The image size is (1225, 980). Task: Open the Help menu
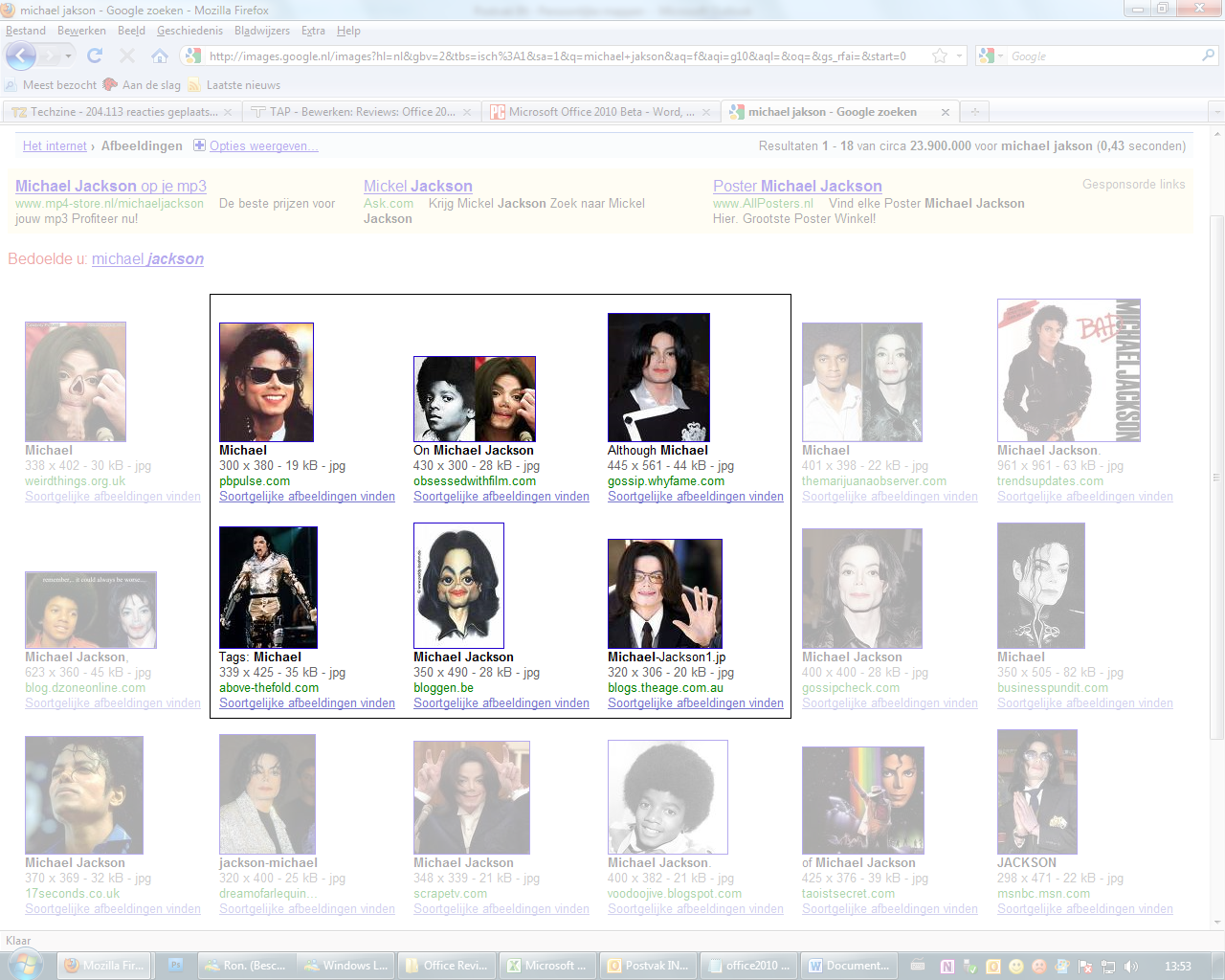point(348,31)
